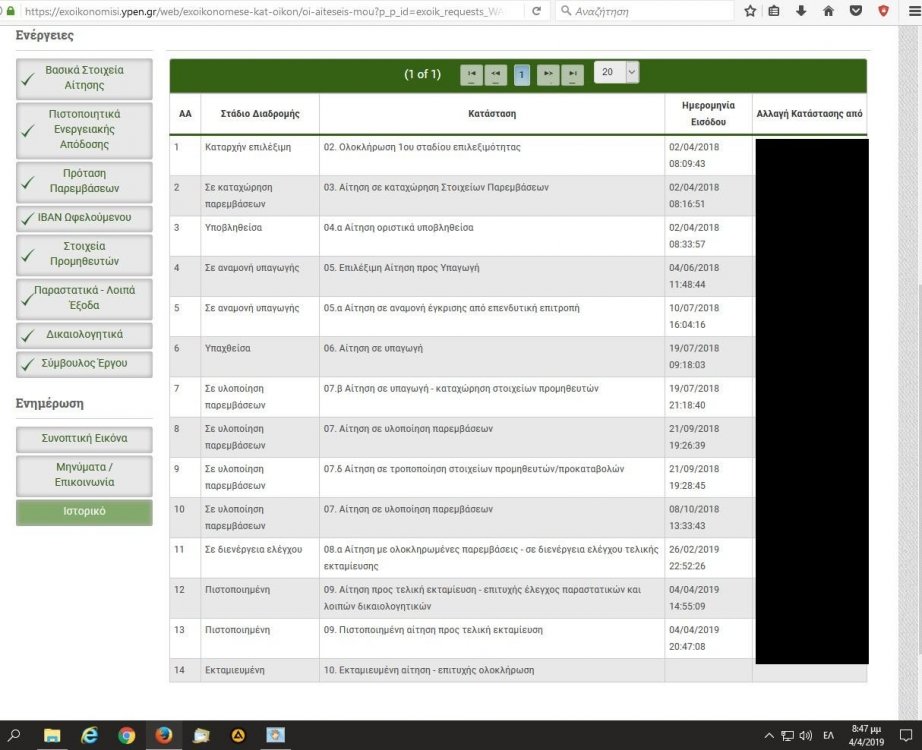Click previous page arrow in paginator
922x750 pixels.
(x=496, y=74)
